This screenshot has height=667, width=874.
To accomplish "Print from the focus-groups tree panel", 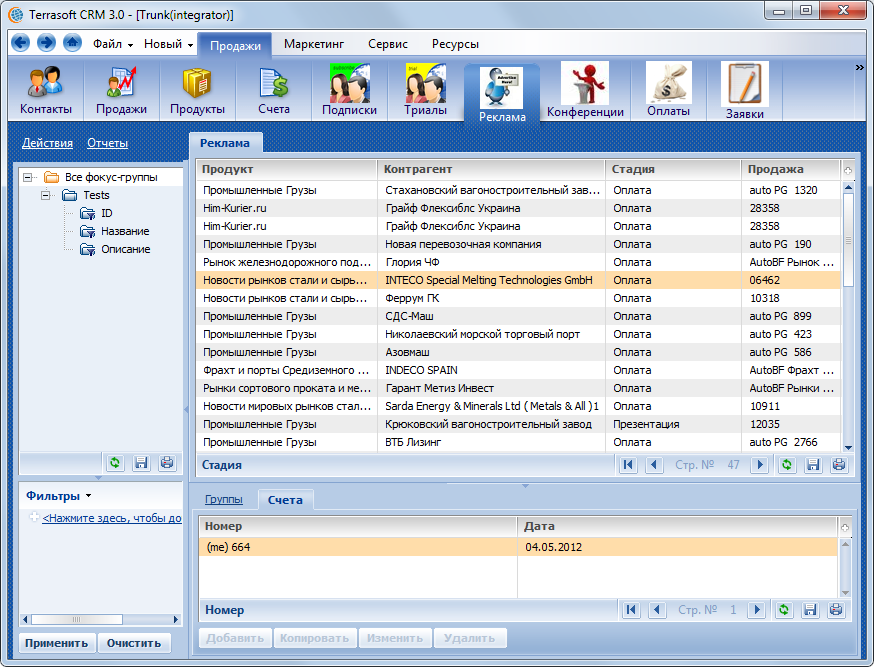I will pyautogui.click(x=167, y=462).
